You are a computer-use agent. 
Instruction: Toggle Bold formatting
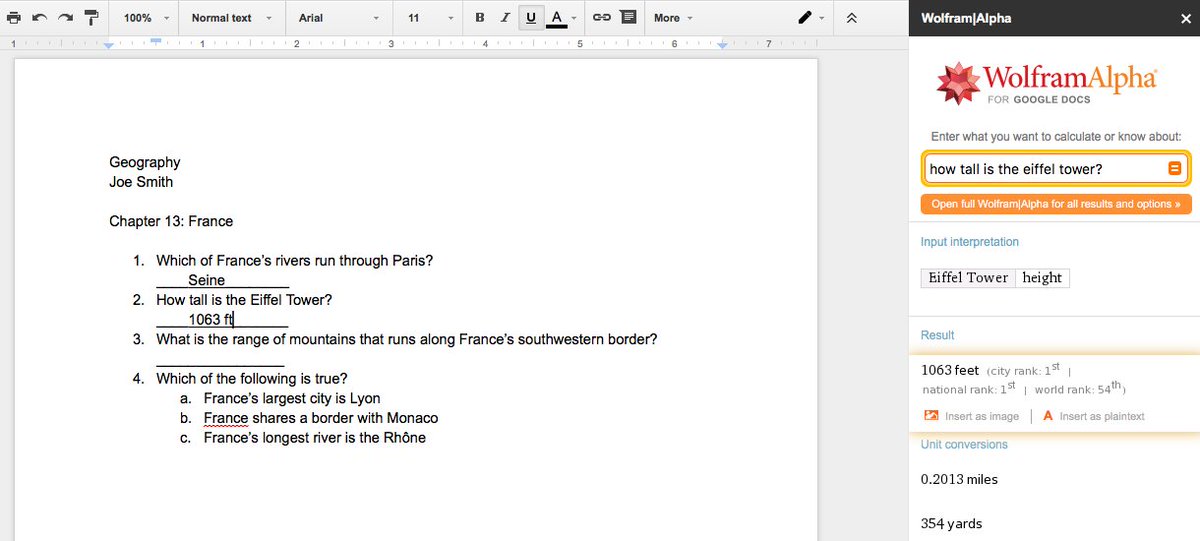[480, 18]
